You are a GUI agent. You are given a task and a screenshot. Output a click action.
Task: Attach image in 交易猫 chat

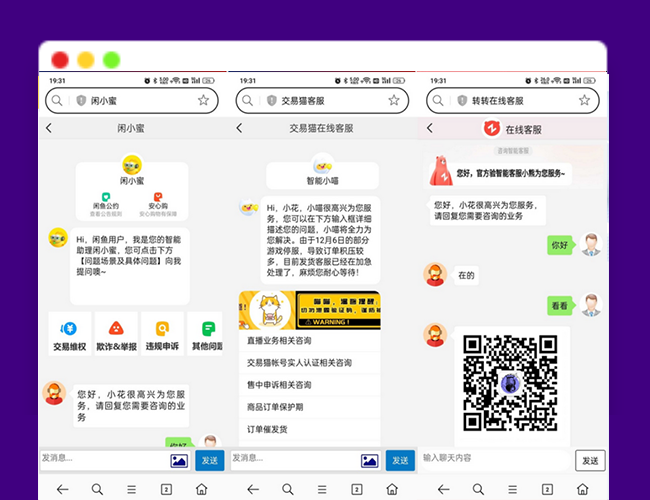pyautogui.click(x=370, y=461)
